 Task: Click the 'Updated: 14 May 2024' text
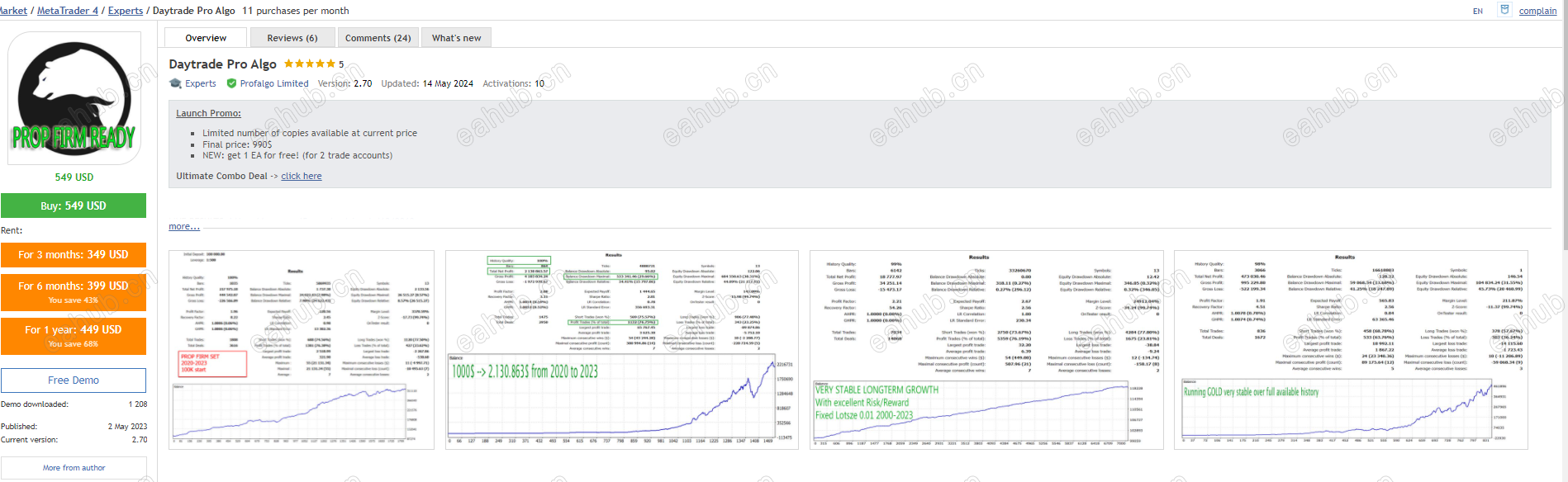point(427,83)
